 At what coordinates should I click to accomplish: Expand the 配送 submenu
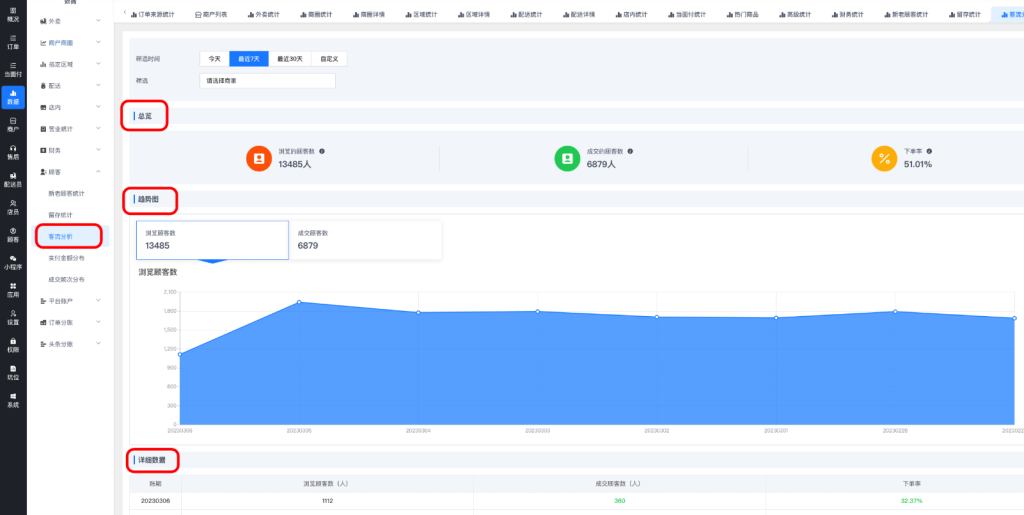click(70, 86)
